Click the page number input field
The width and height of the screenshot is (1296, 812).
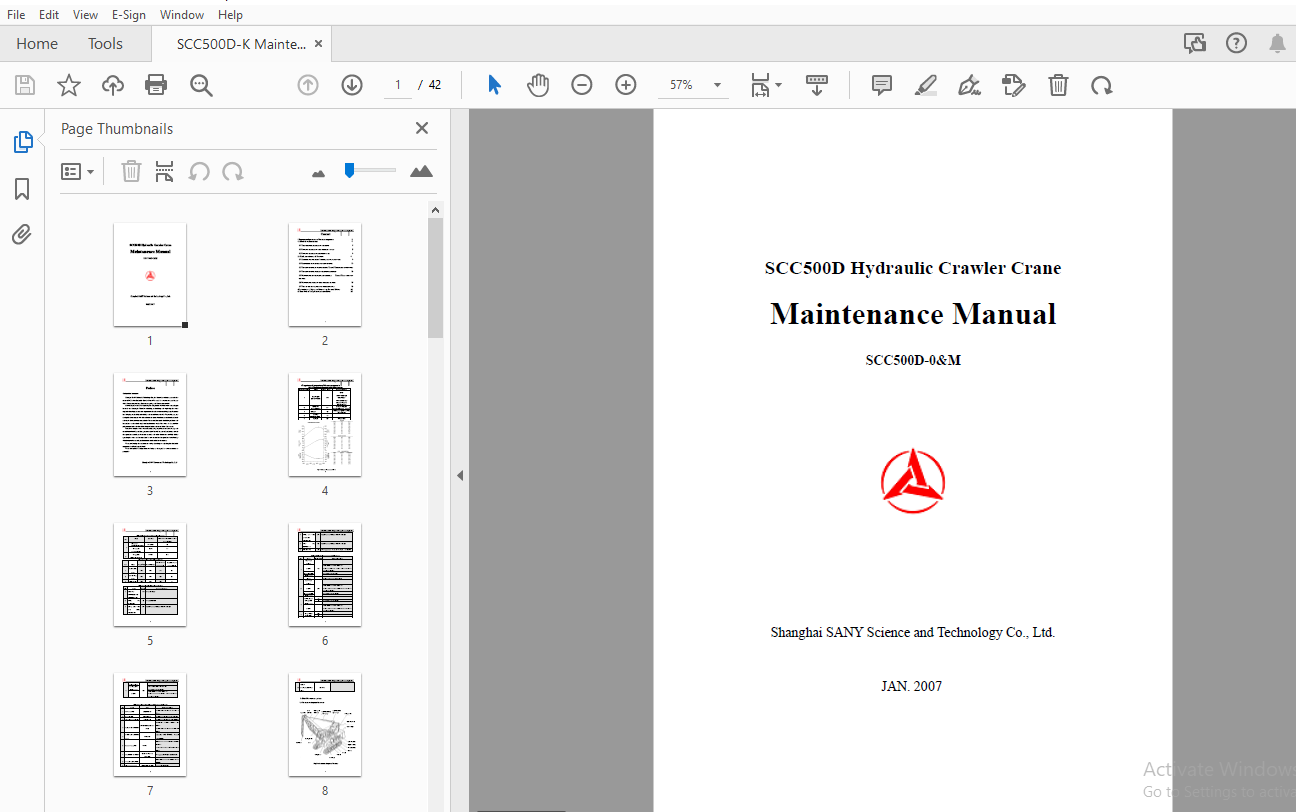click(x=397, y=85)
